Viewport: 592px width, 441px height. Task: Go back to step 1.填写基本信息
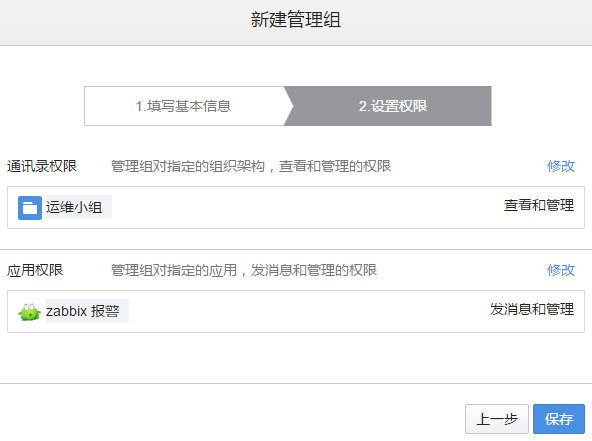point(183,106)
